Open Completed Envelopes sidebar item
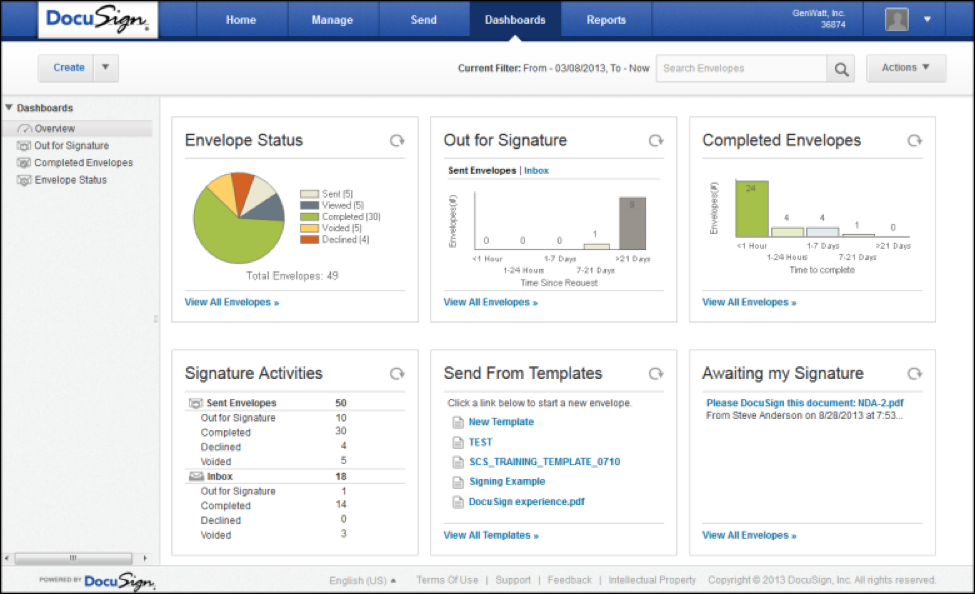The image size is (975, 594). [x=83, y=163]
